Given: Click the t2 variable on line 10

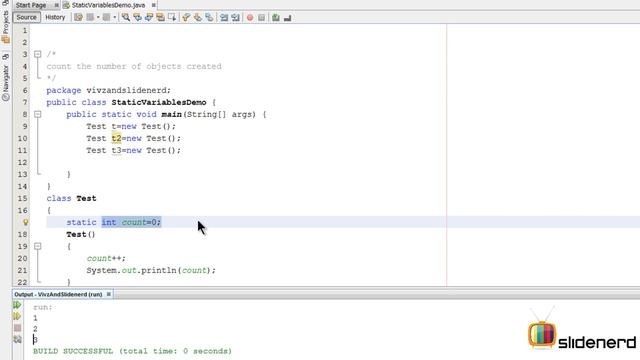Looking at the screenshot, I should click(x=116, y=138).
